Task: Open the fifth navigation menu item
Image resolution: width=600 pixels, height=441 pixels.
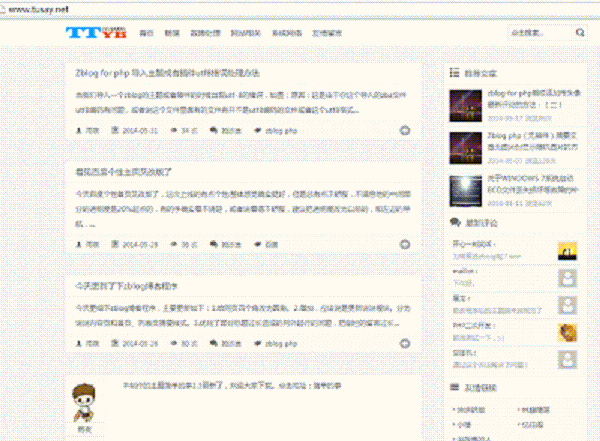Action: pos(287,33)
